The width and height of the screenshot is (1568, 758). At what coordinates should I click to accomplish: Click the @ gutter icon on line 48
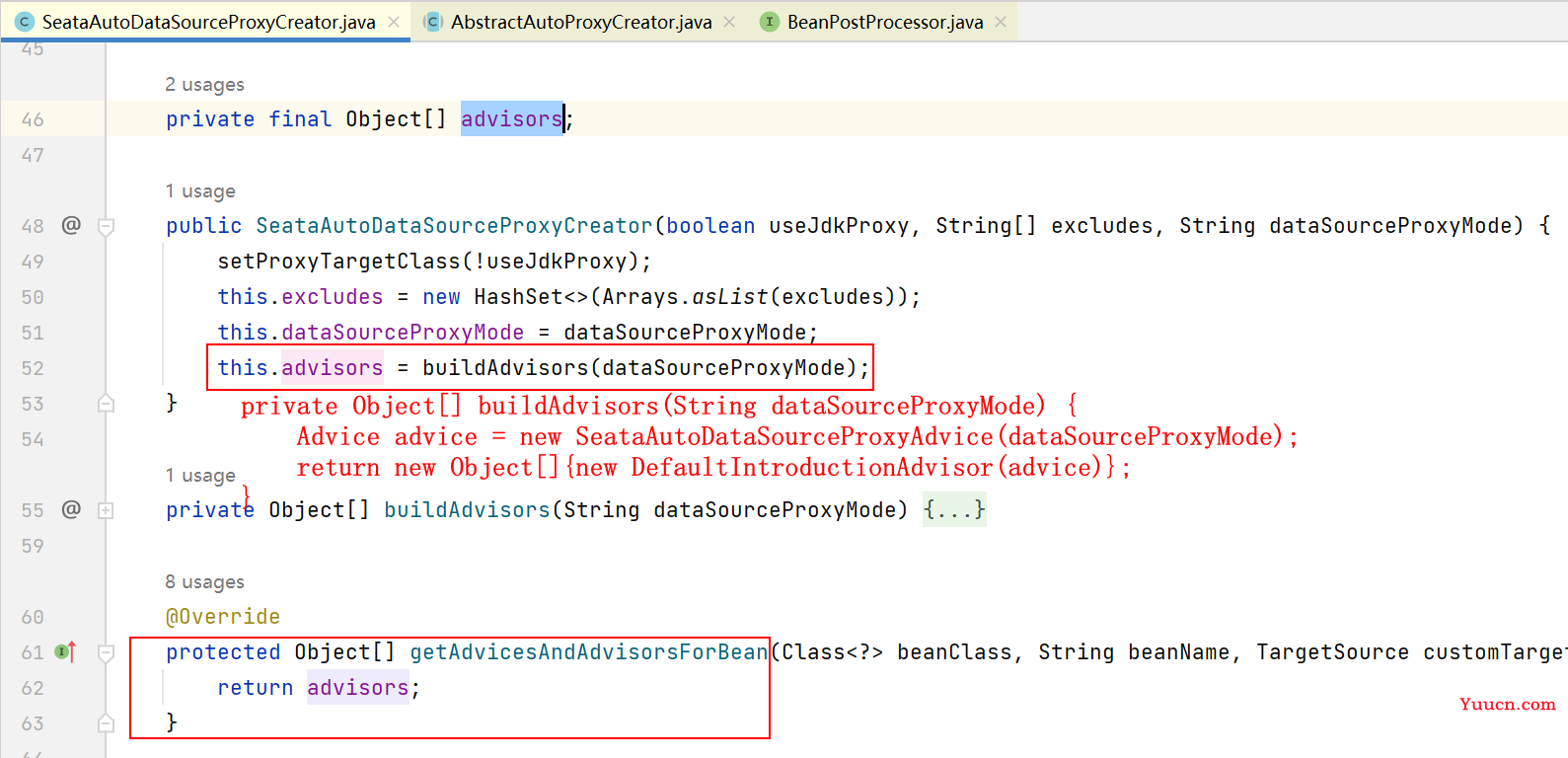coord(71,225)
